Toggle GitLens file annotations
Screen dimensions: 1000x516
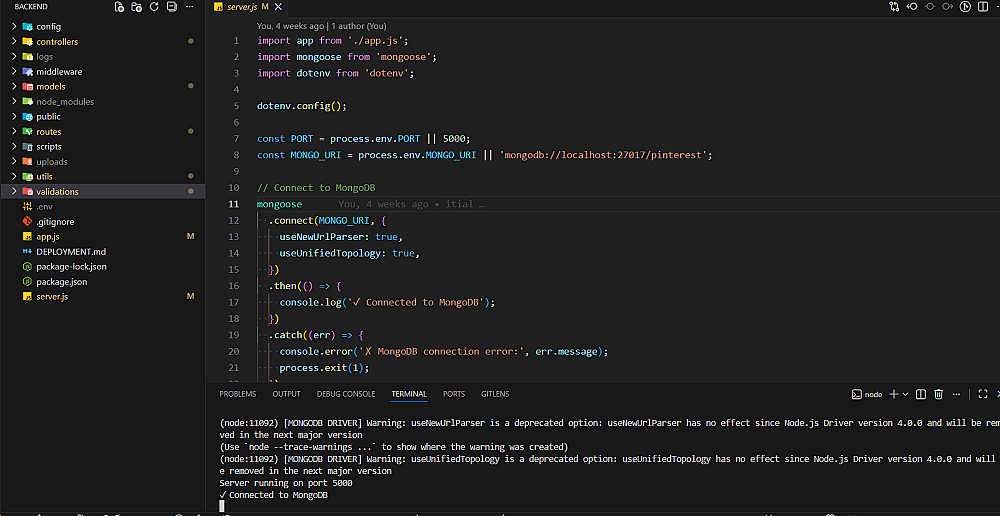pyautogui.click(x=966, y=7)
